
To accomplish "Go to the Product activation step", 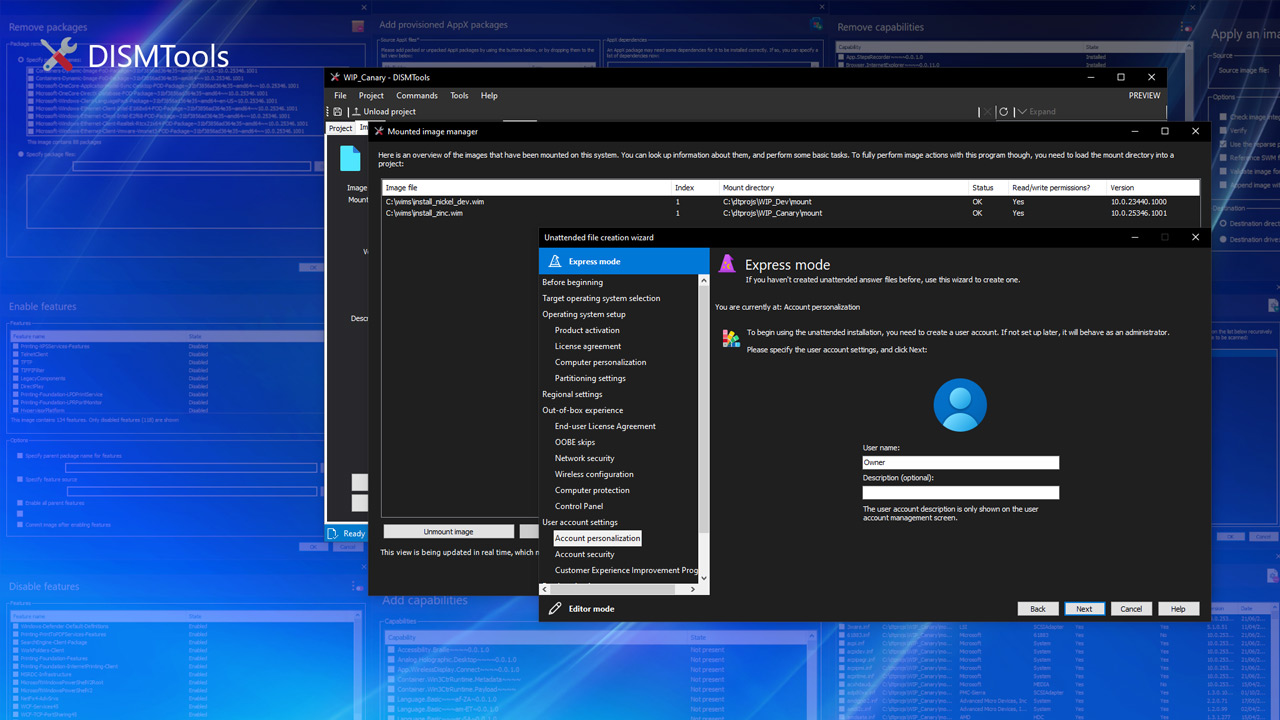I will (587, 330).
